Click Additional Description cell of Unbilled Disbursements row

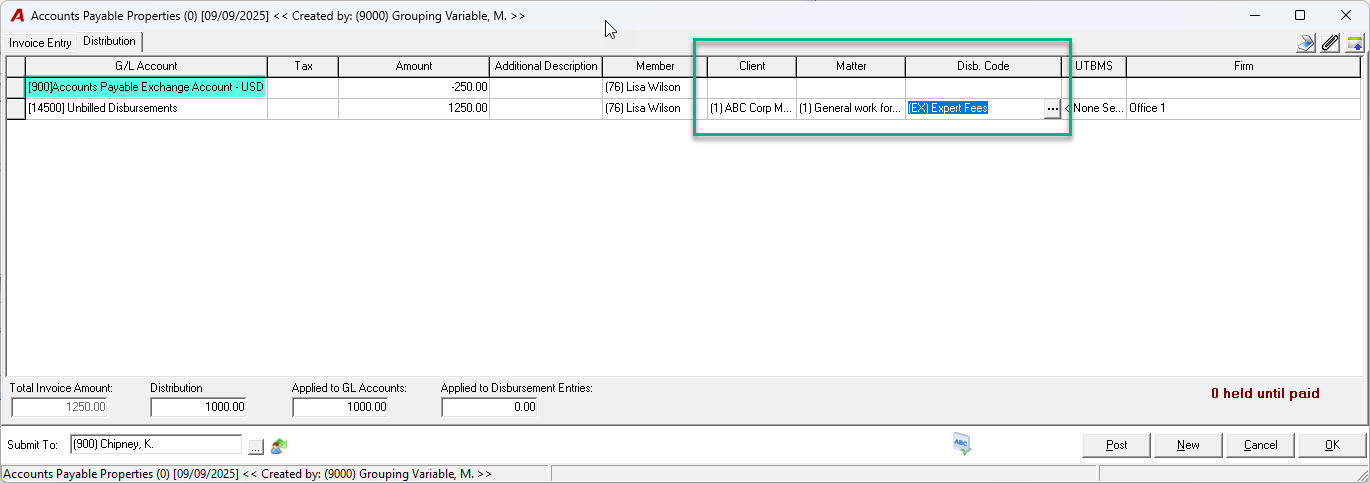[546, 108]
